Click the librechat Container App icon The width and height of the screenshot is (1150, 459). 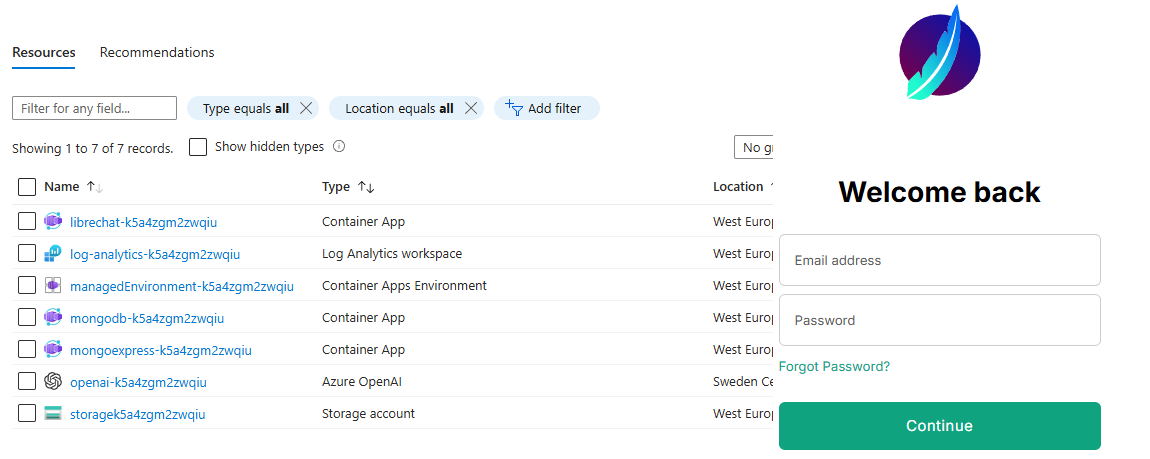53,221
